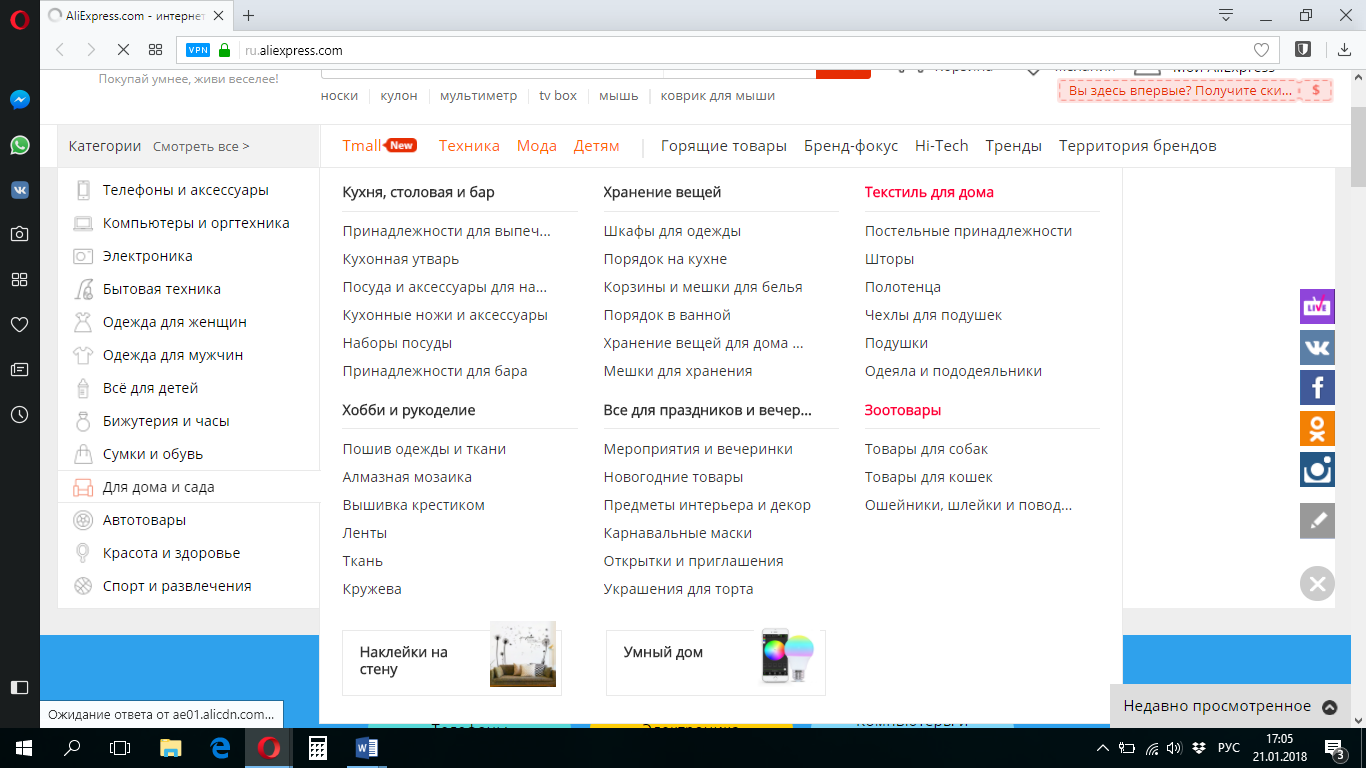Stop loading the page

click(123, 50)
